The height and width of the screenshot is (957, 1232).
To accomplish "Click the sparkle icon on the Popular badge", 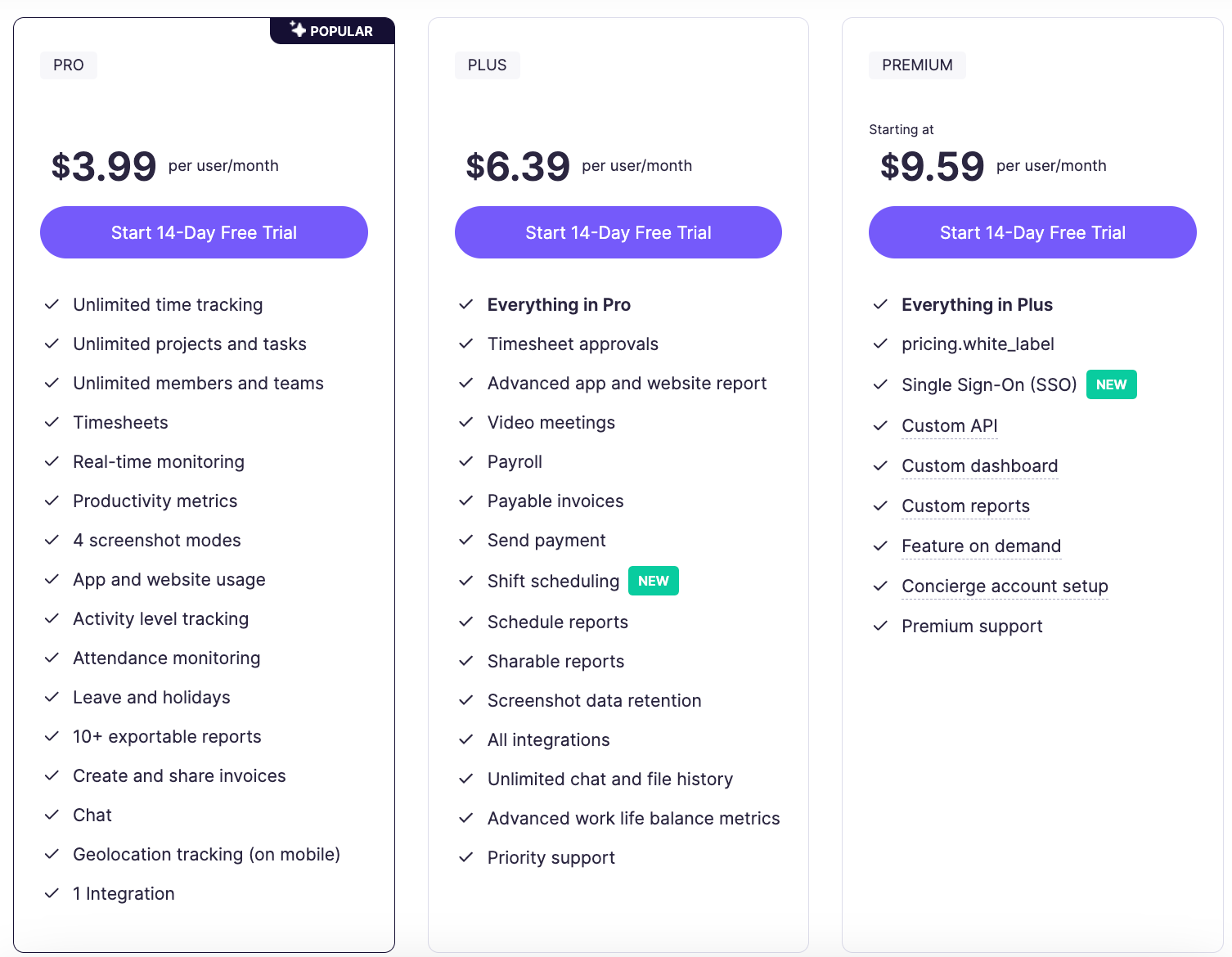I will (298, 29).
